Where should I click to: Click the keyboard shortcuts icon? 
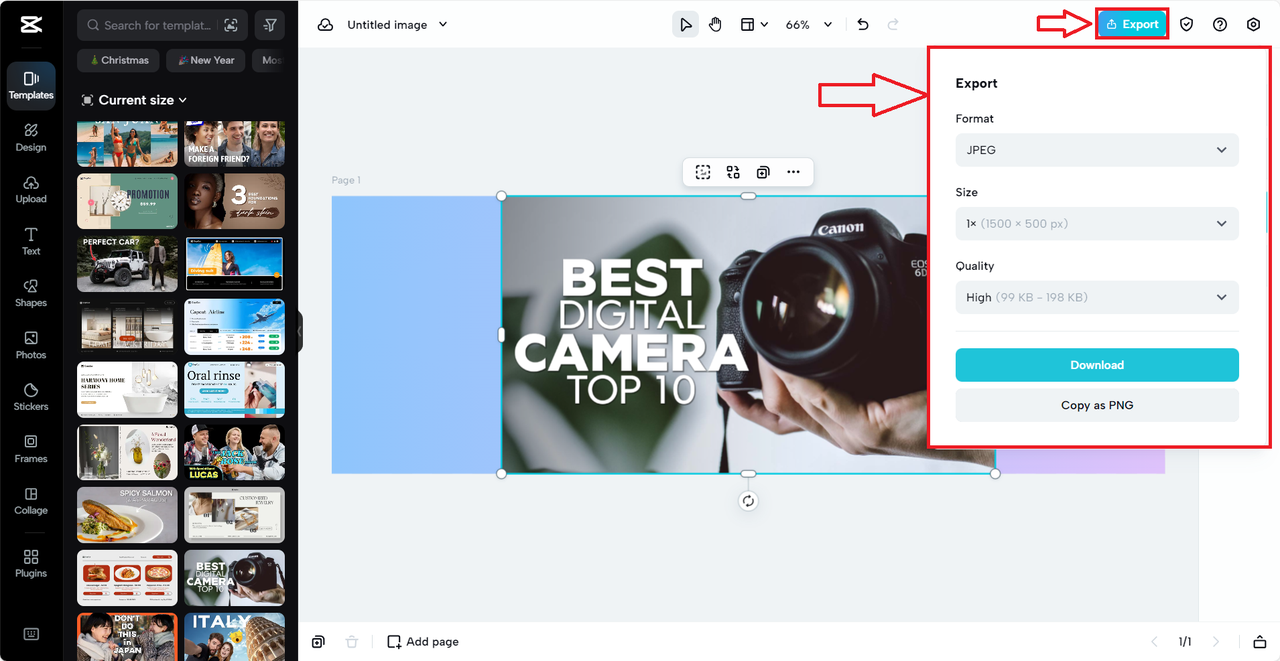pyautogui.click(x=31, y=634)
